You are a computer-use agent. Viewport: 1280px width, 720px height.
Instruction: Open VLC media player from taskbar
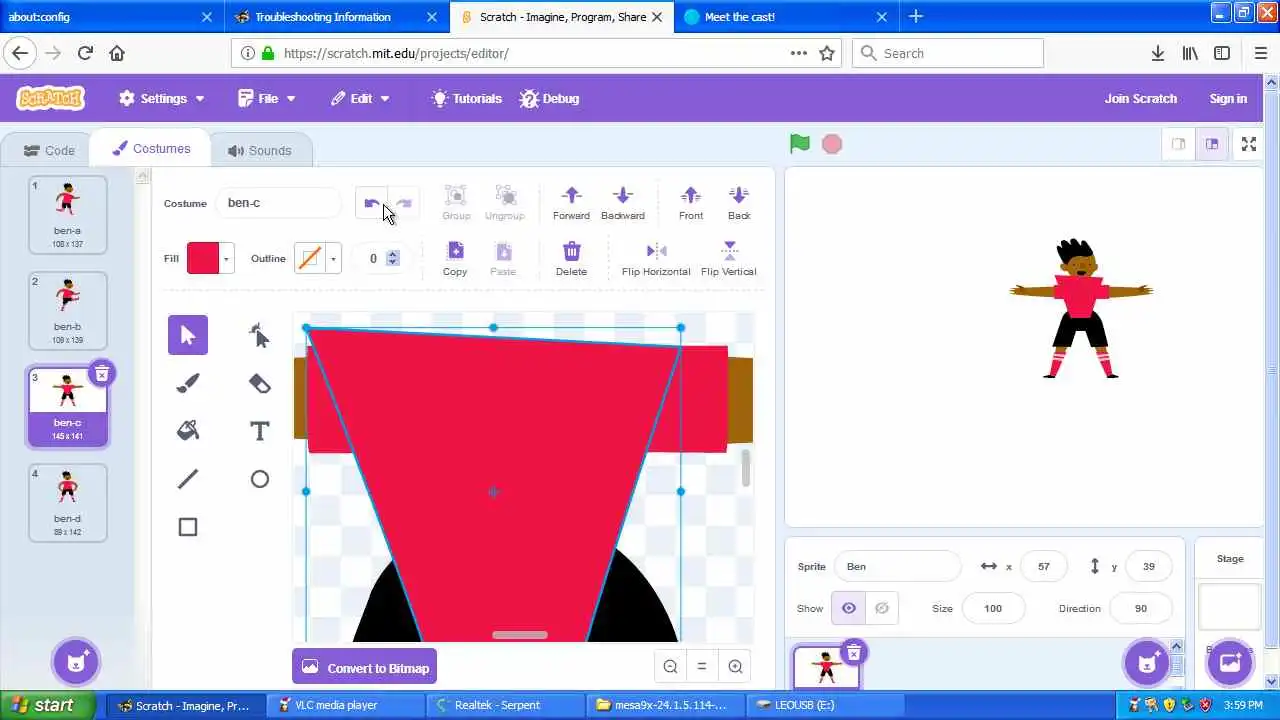pos(347,705)
